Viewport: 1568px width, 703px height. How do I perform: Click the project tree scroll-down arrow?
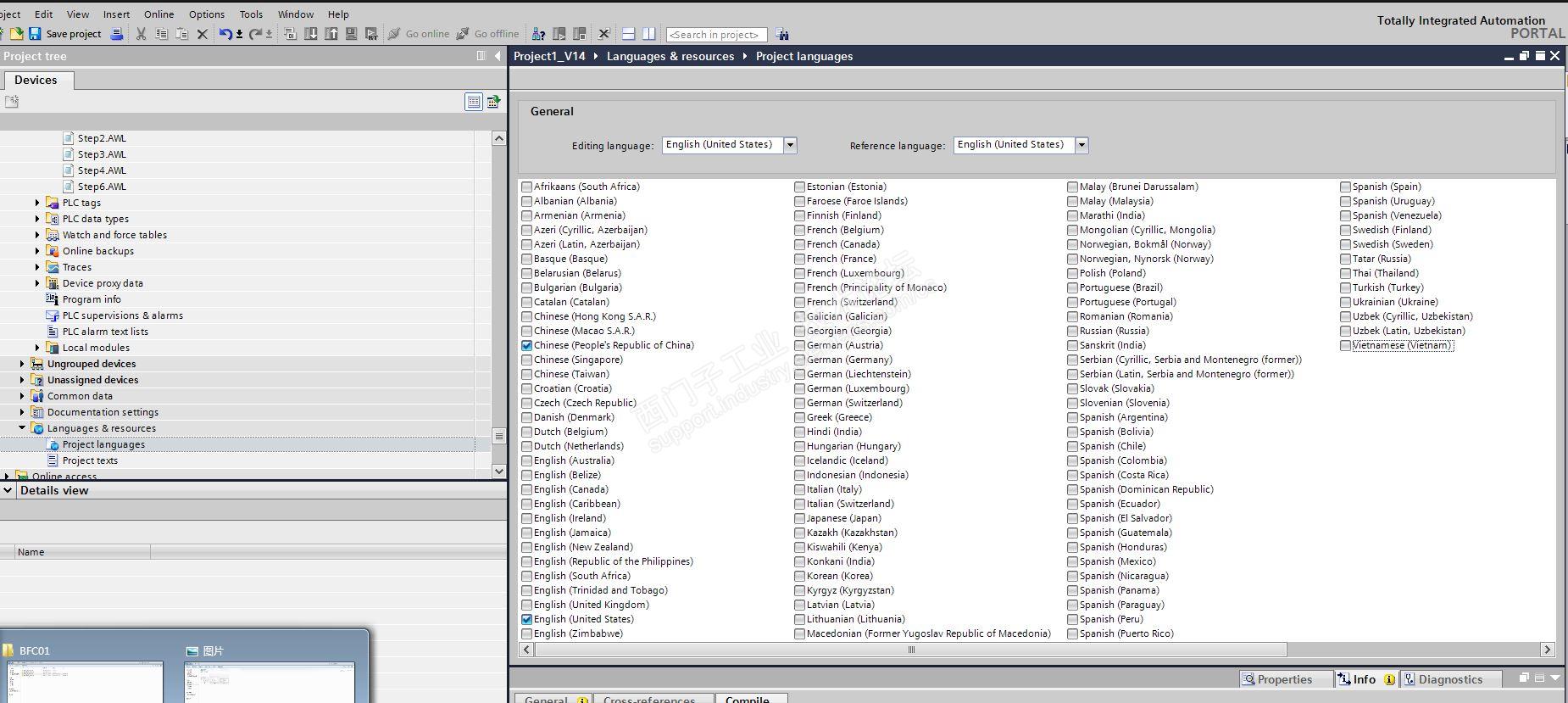[x=498, y=471]
